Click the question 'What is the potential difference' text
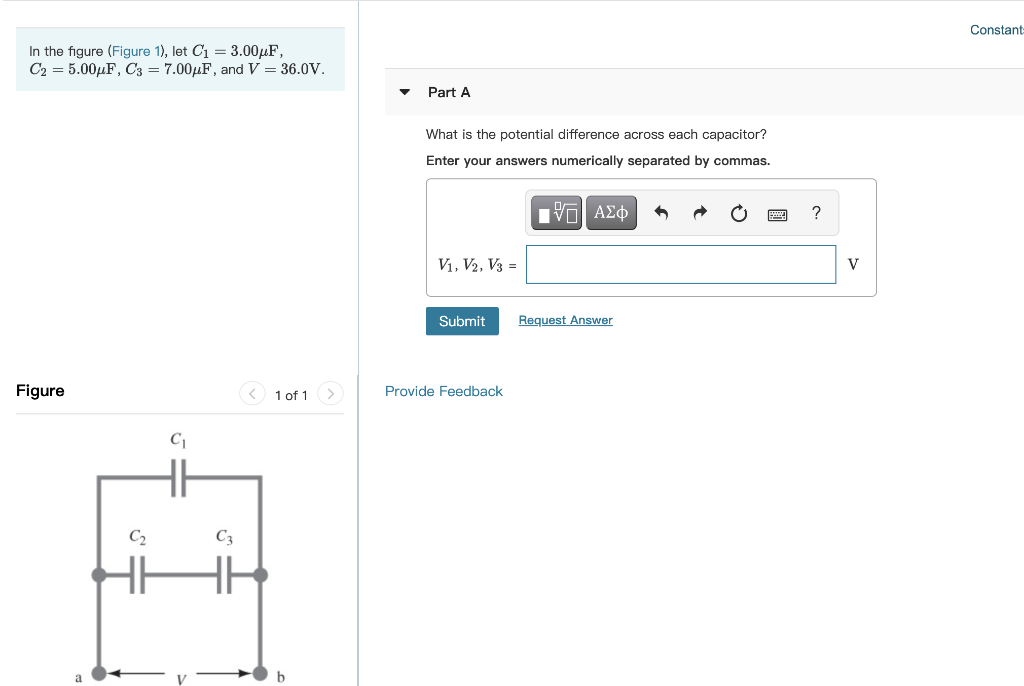The width and height of the screenshot is (1024, 686). pos(596,135)
